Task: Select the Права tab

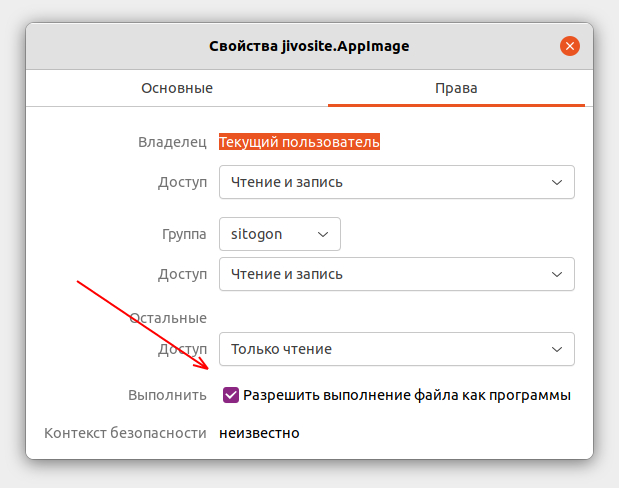Action: (456, 88)
